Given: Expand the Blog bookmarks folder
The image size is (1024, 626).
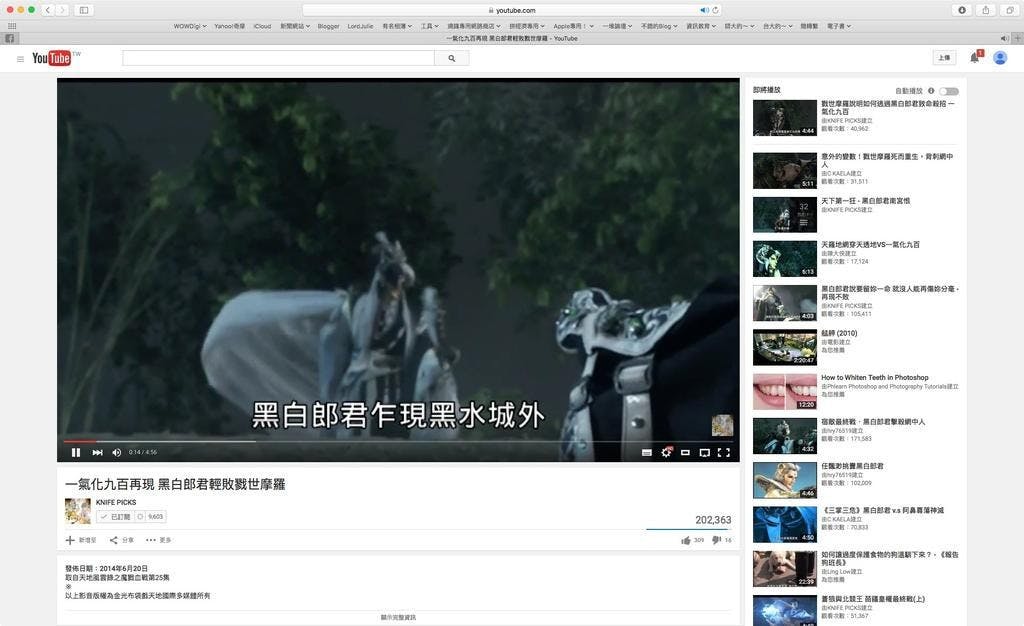Looking at the screenshot, I should click(x=660, y=26).
